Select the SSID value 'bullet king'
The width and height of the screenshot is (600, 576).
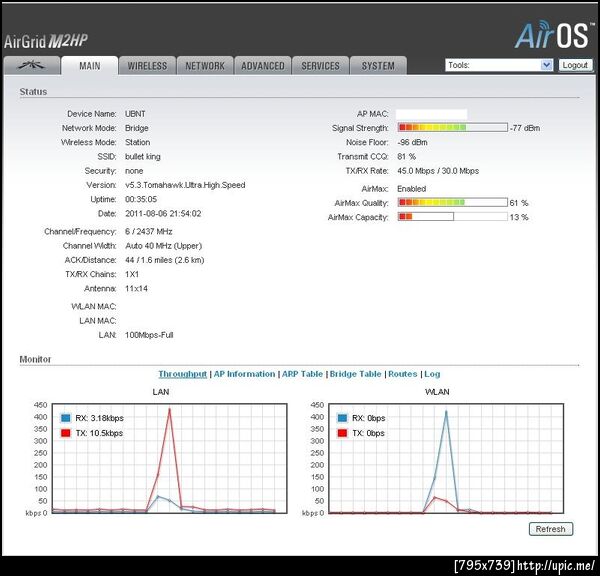[x=143, y=157]
